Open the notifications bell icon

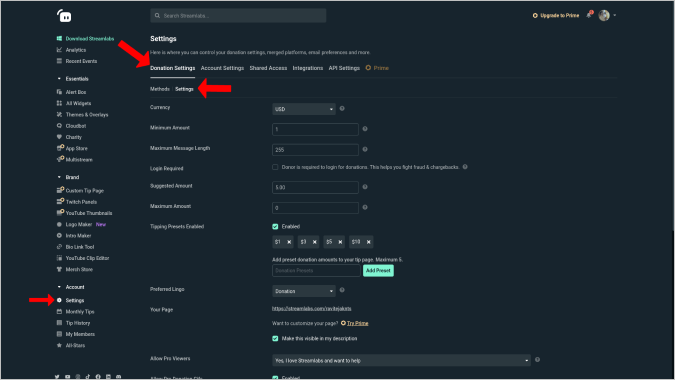[x=589, y=15]
